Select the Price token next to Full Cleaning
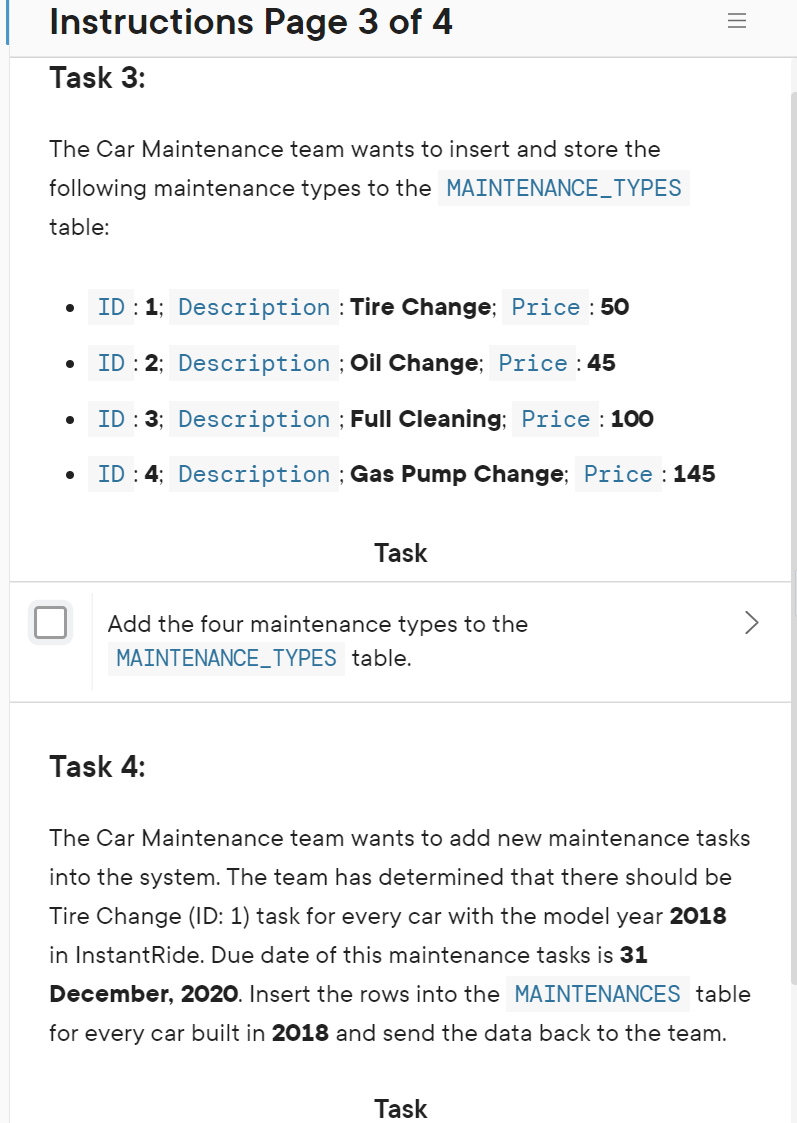797x1123 pixels. (555, 419)
